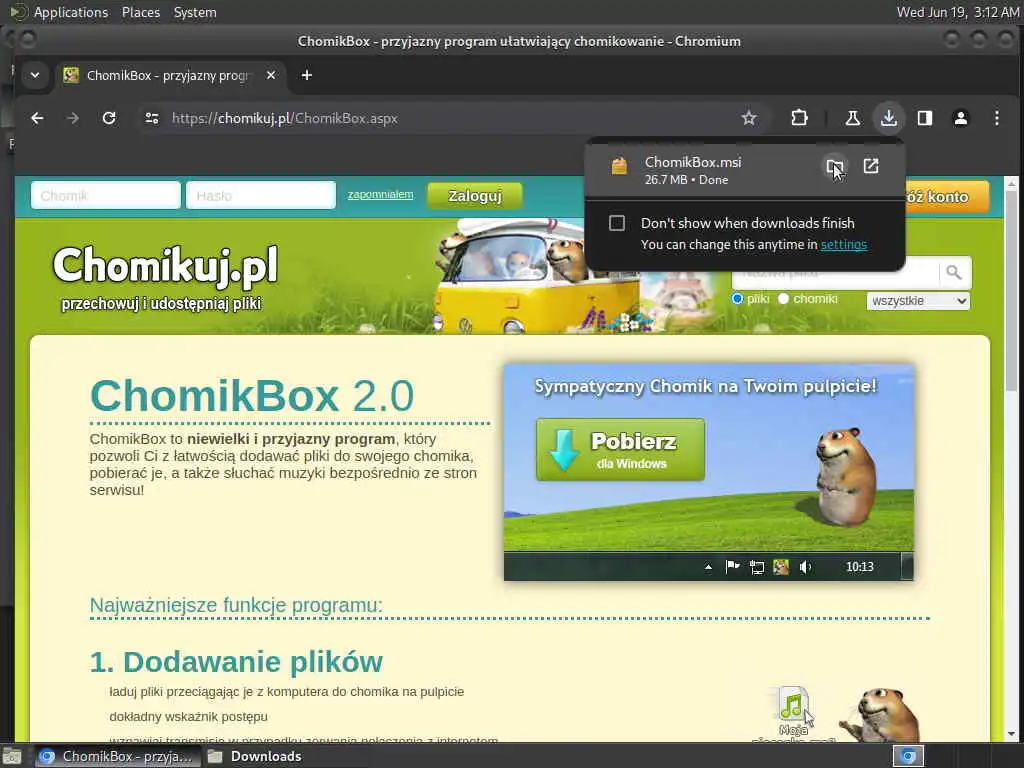Select the pliki radio button

click(738, 298)
